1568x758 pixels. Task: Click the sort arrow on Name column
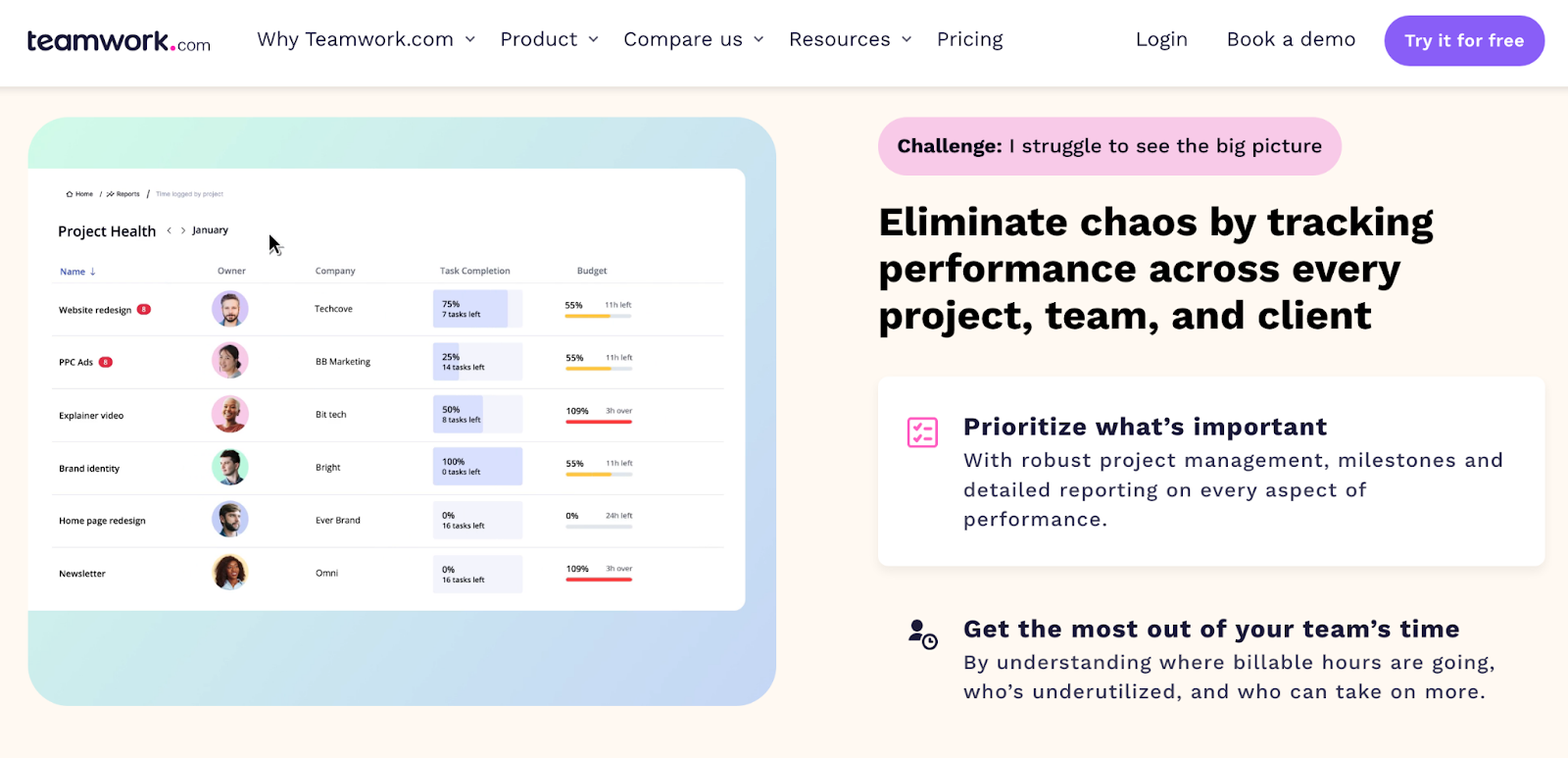(x=93, y=272)
